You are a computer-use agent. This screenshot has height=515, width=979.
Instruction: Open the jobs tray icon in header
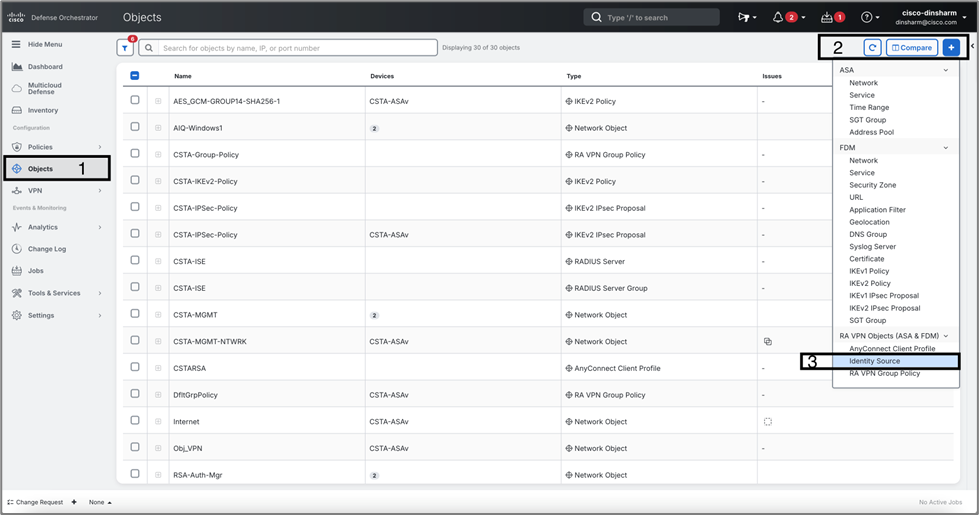(827, 17)
